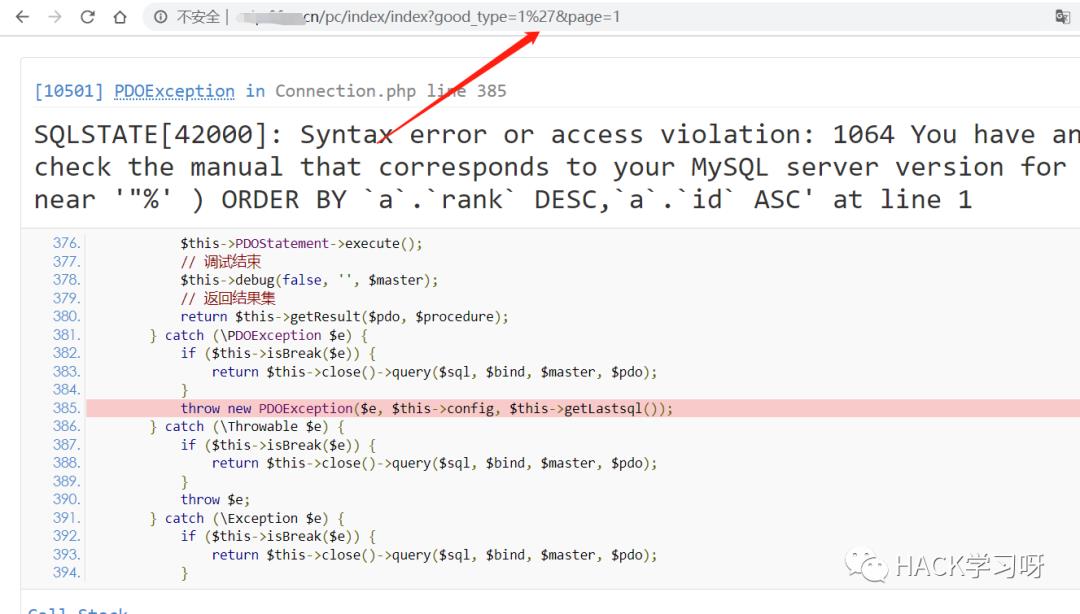Click the [10501] error code text
This screenshot has width=1080, height=614.
[69, 91]
